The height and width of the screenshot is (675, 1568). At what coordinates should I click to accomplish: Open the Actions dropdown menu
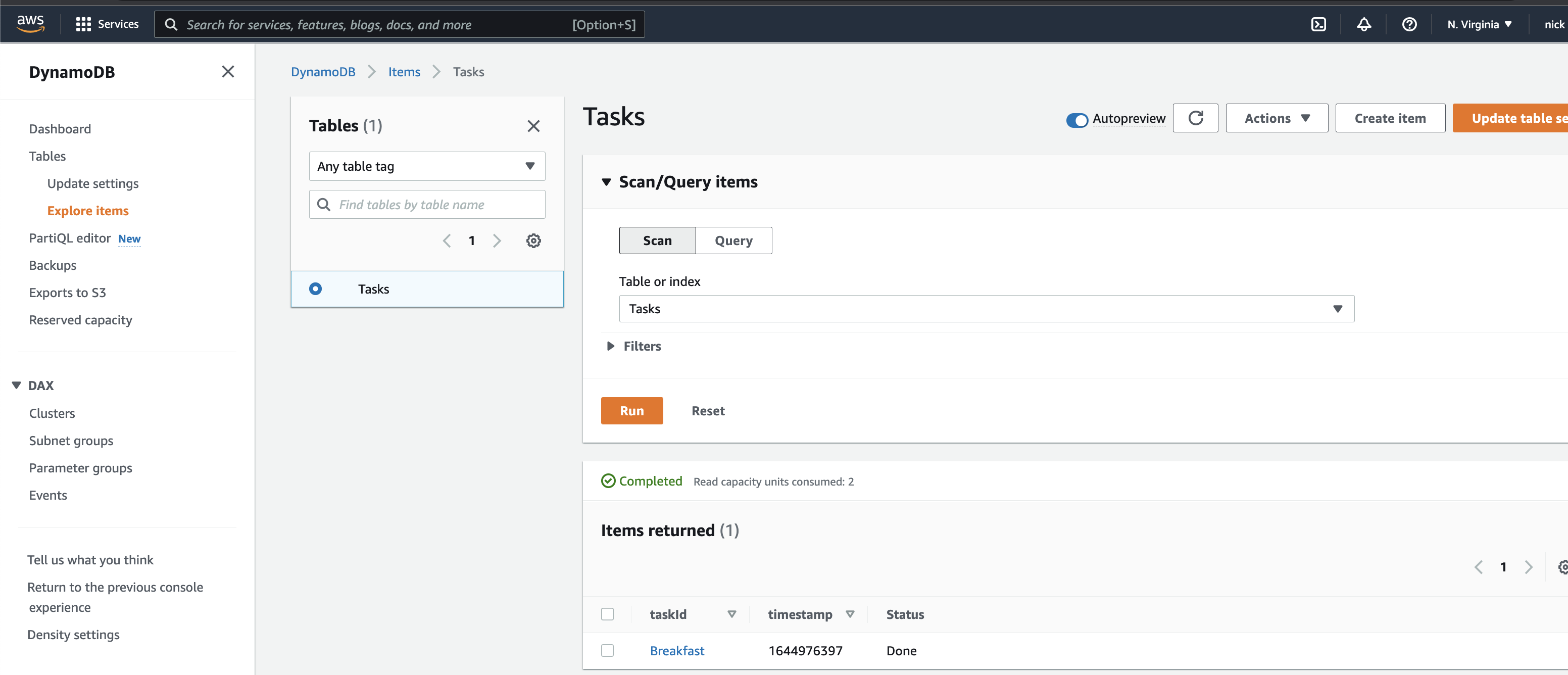point(1277,118)
